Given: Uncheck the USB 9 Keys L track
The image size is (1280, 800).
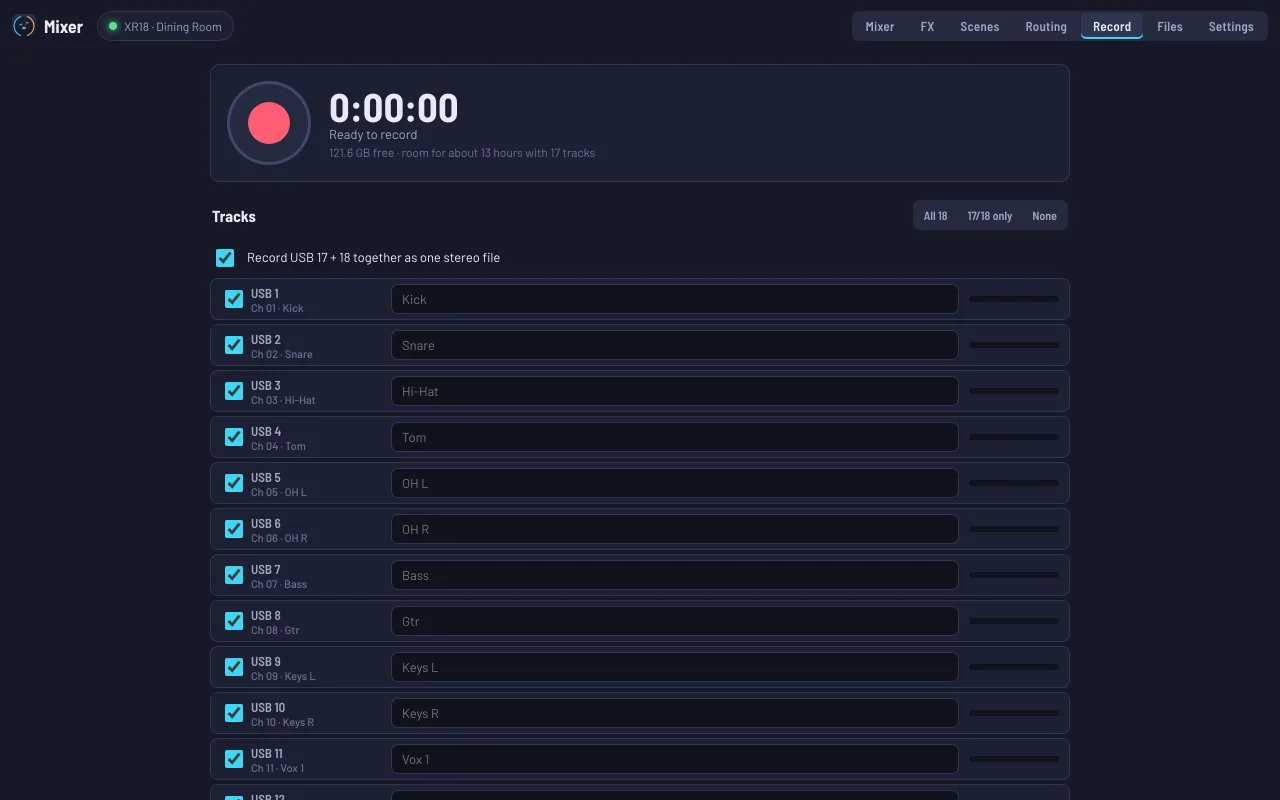Looking at the screenshot, I should (x=234, y=667).
